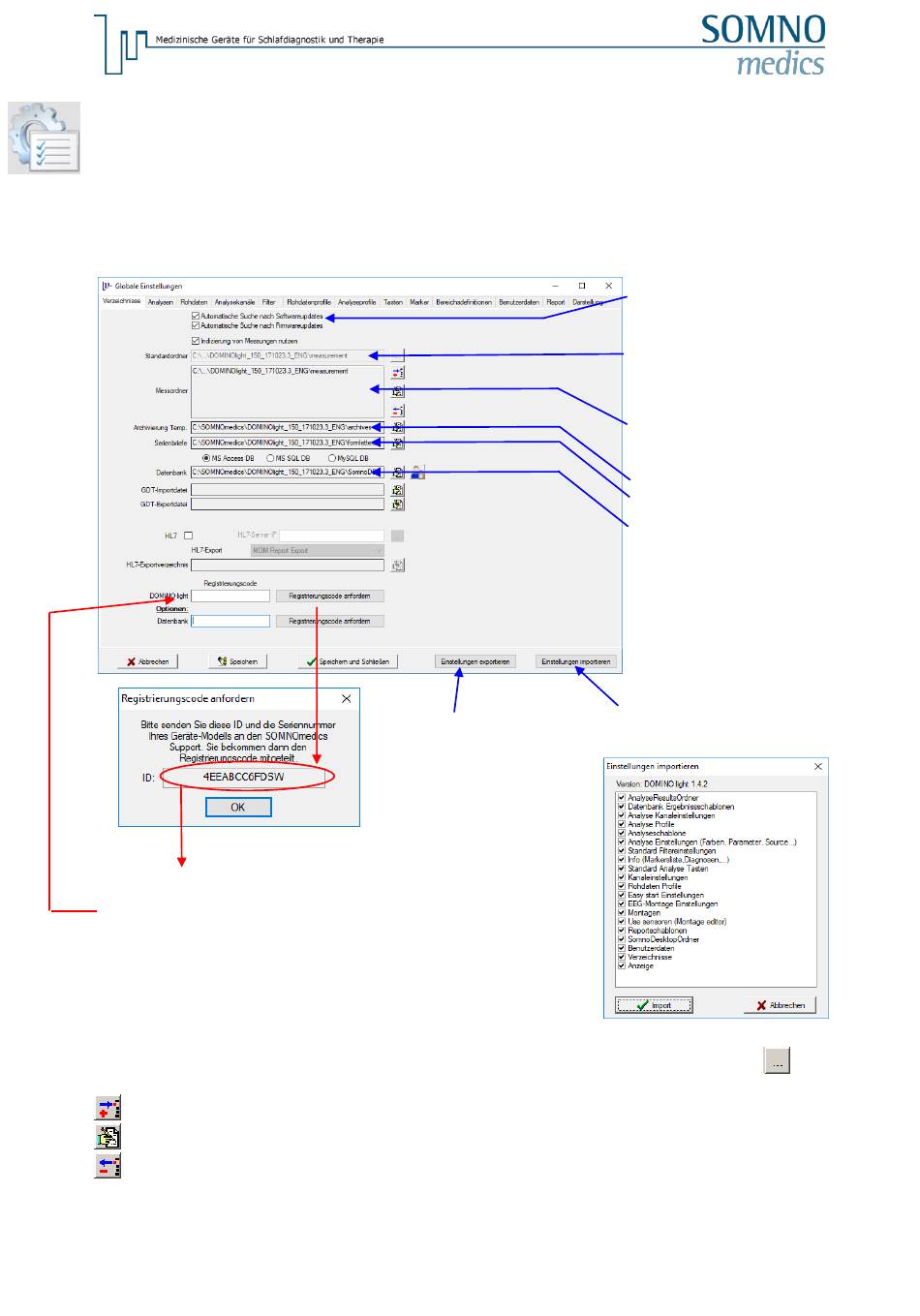Image resolution: width=920 pixels, height=1316 pixels.
Task: Click Einstellungen exportieren
Action: coord(475,661)
